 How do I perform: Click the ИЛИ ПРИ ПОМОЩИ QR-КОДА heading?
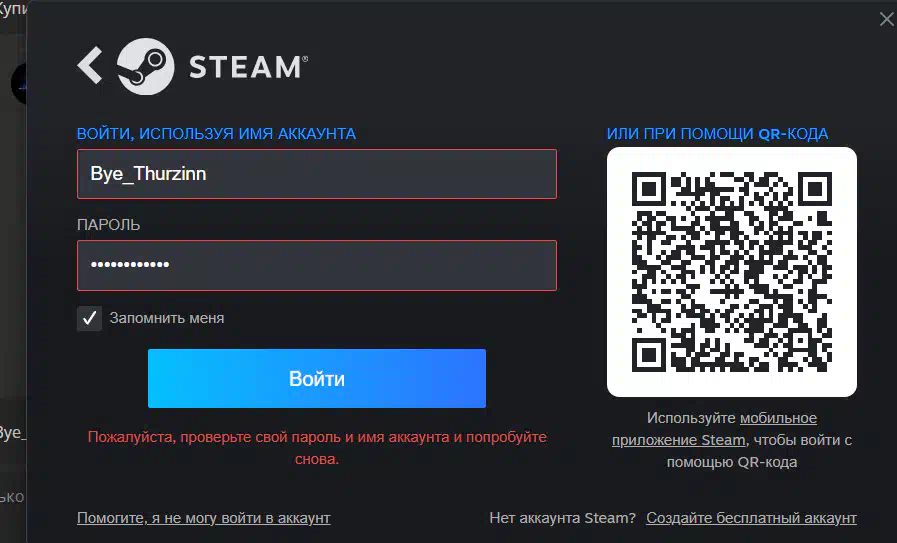(717, 134)
